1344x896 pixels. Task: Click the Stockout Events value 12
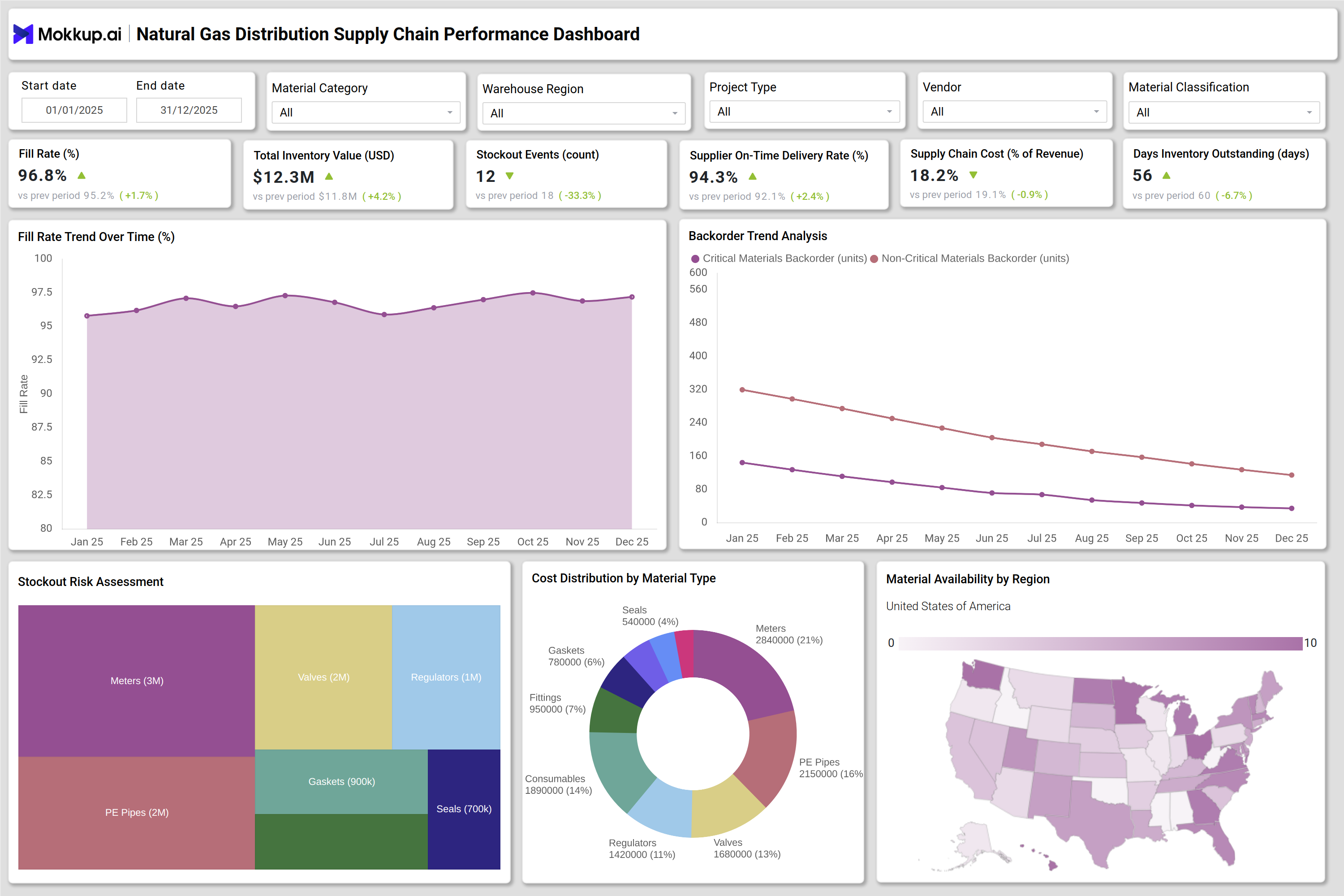pos(486,177)
